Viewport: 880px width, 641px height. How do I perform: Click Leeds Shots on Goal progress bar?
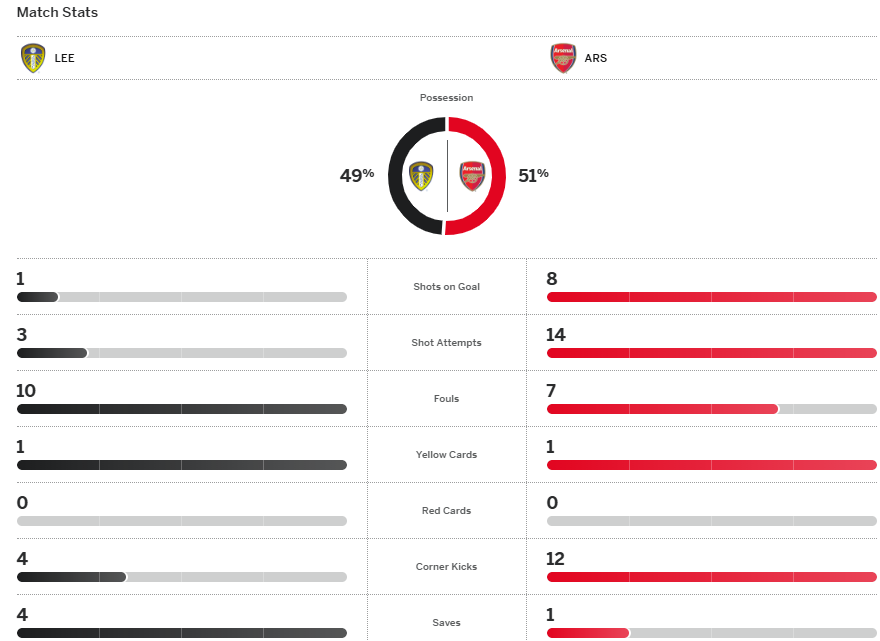click(x=180, y=297)
